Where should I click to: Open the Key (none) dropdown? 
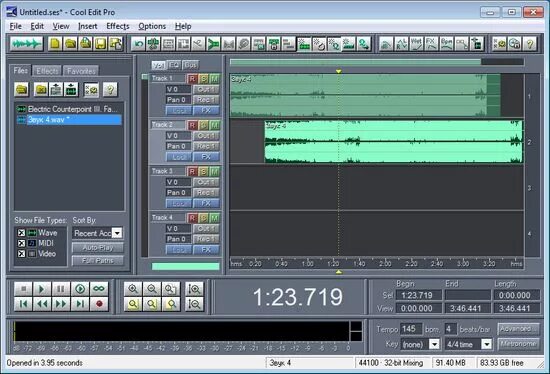point(434,344)
